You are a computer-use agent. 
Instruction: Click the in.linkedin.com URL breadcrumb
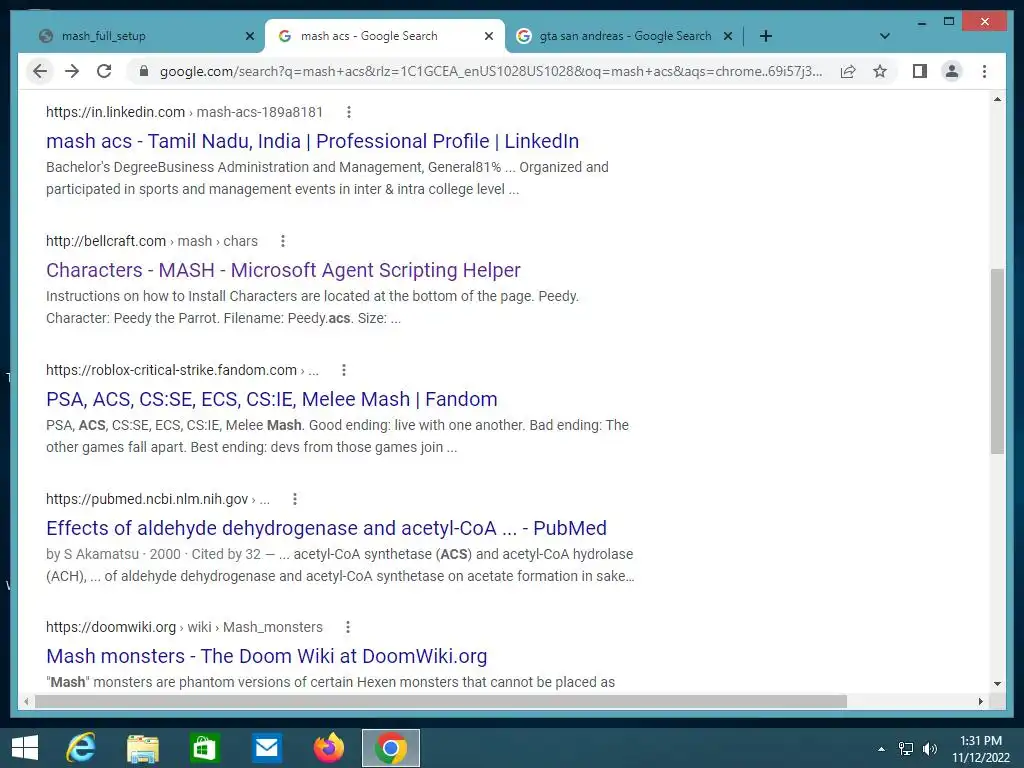184,112
